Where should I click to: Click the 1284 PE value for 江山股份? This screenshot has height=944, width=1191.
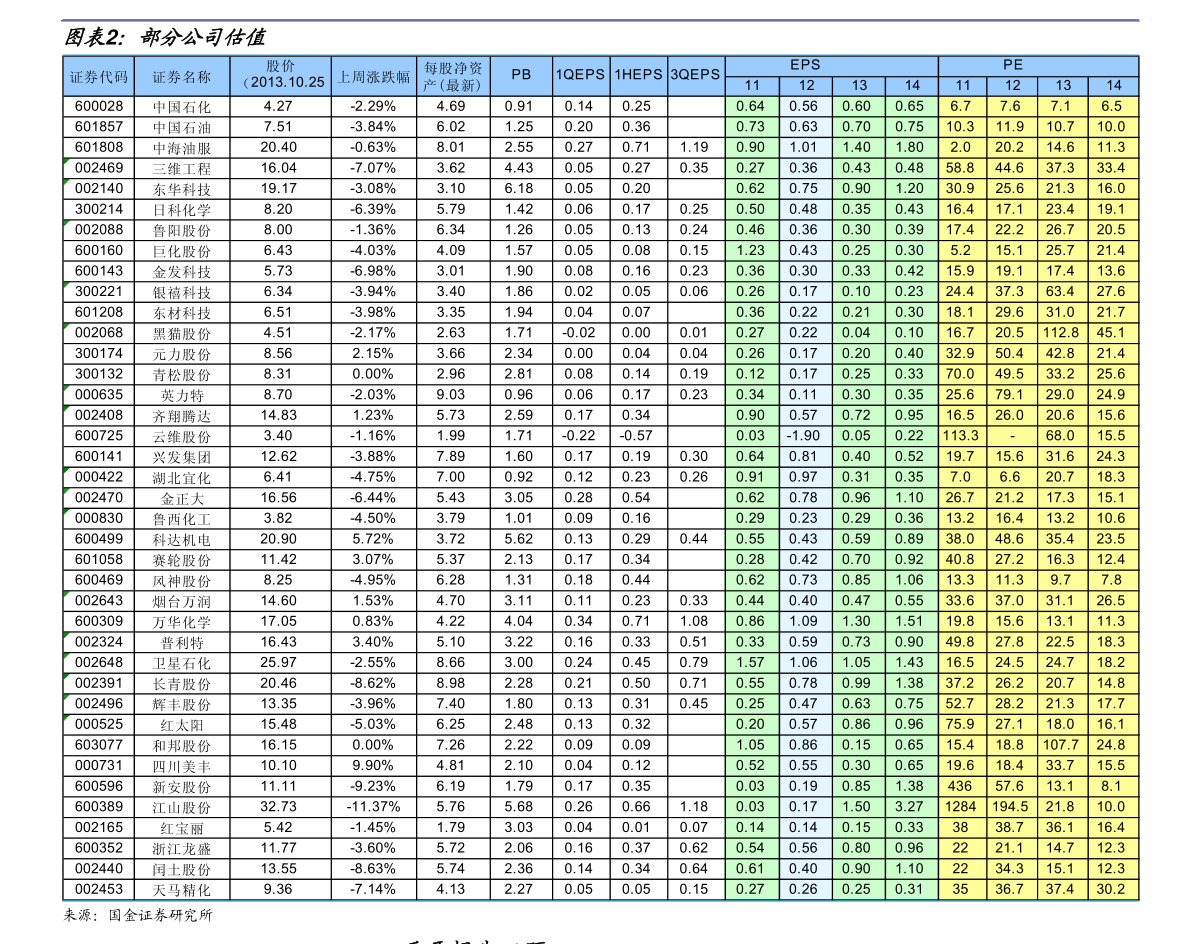click(960, 807)
